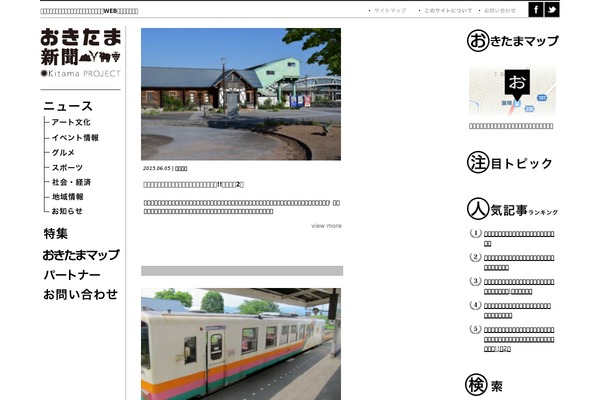The image size is (600, 400).
Task: Select the イベント情報 news category
Action: coord(75,137)
